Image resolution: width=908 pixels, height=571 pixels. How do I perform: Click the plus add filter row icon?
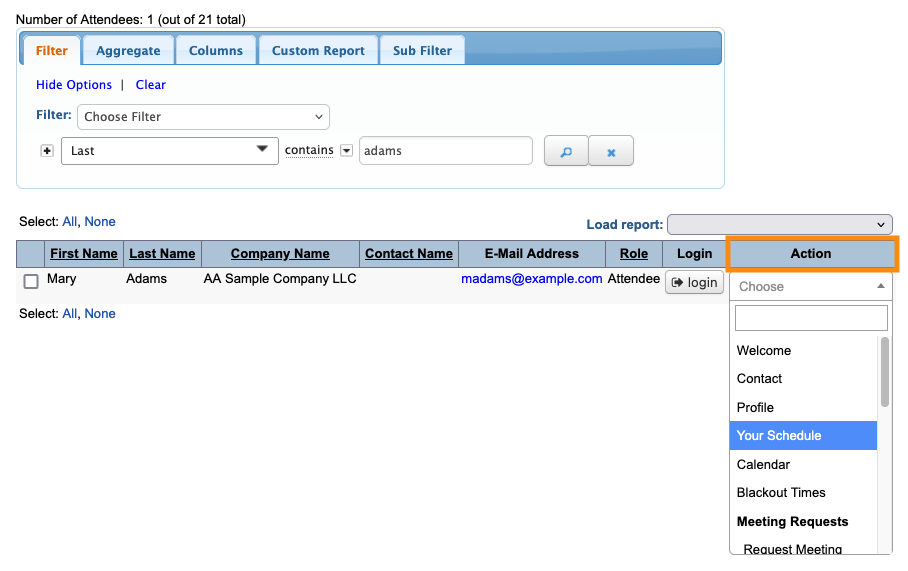tap(47, 151)
